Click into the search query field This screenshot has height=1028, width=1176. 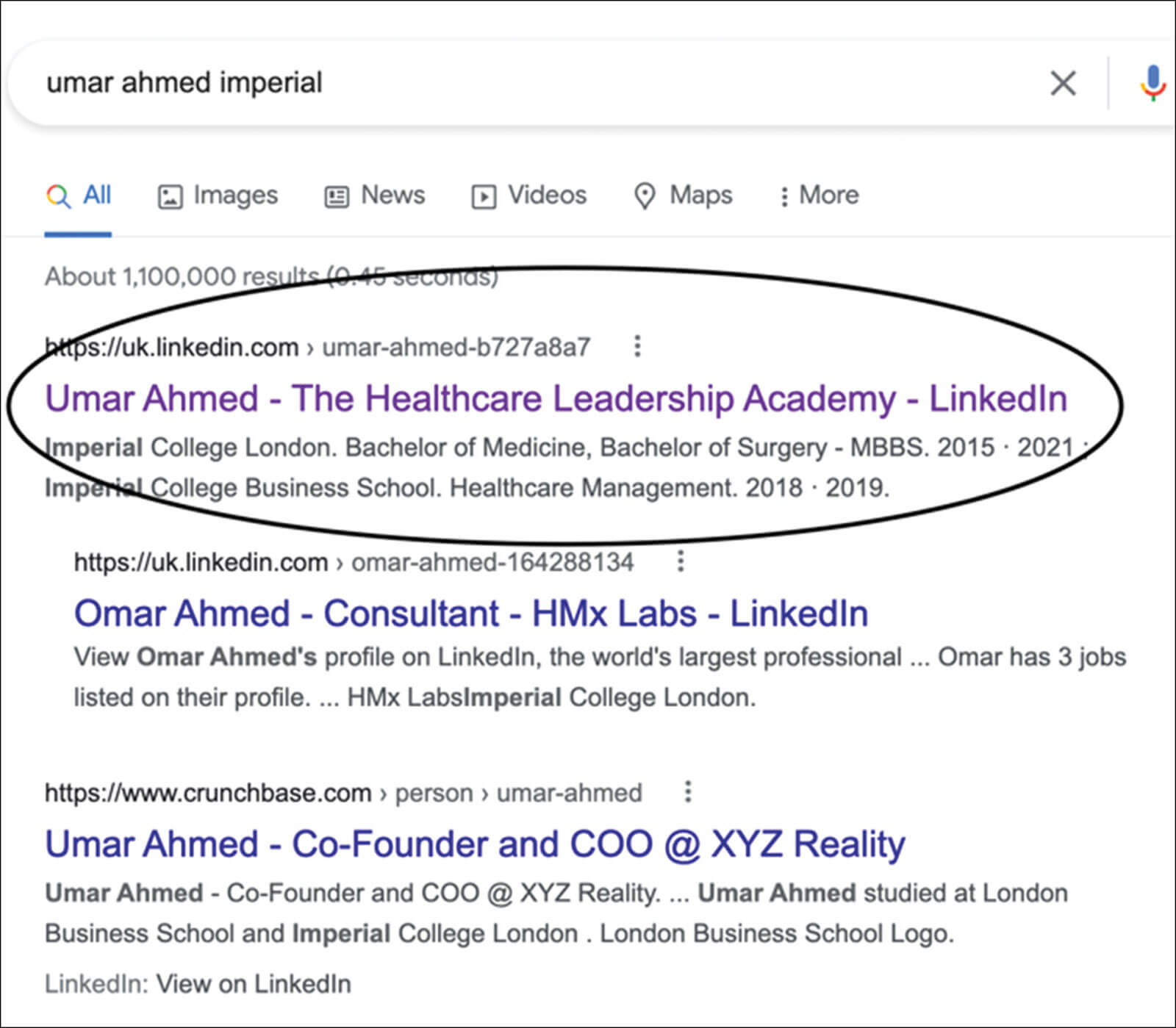514,83
